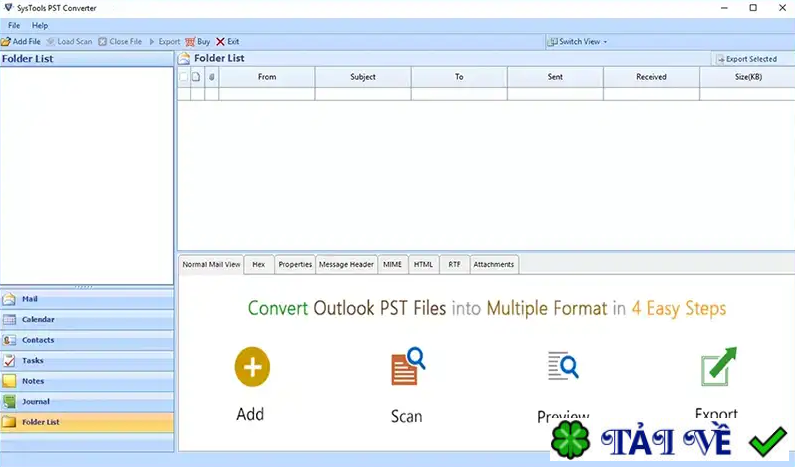Sort by the From column
795x467 pixels.
click(x=267, y=77)
